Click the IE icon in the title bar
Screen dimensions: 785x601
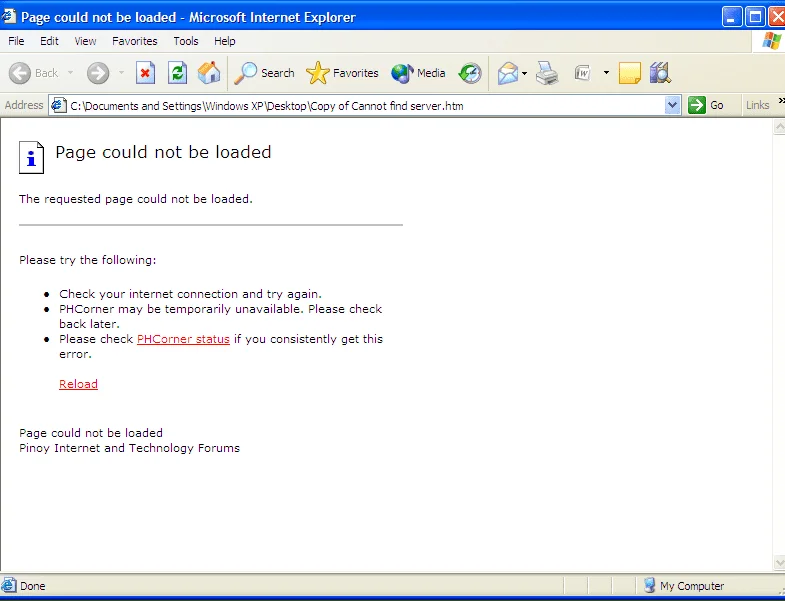pos(9,17)
